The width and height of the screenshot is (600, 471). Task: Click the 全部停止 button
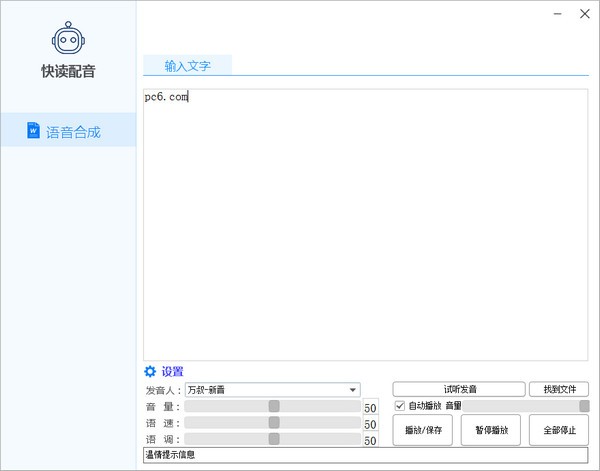pyautogui.click(x=558, y=430)
